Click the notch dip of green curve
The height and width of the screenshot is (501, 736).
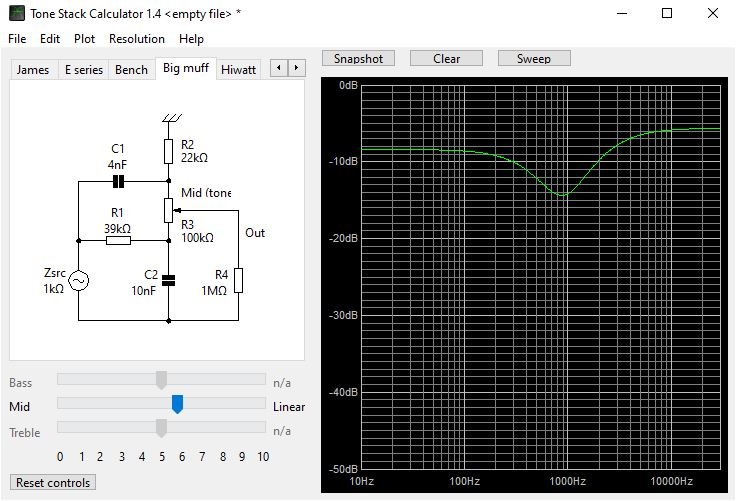(562, 194)
